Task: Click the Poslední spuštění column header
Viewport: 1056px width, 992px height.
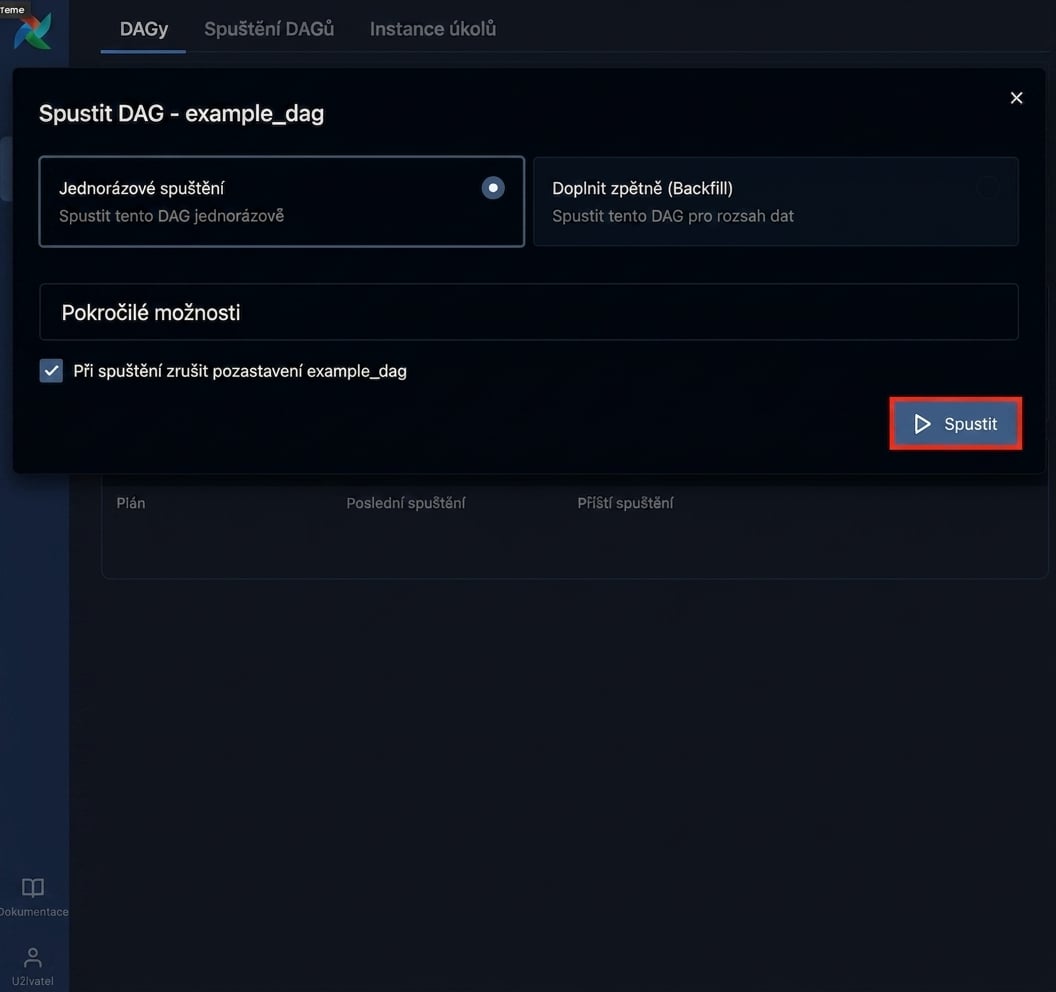Action: [405, 503]
